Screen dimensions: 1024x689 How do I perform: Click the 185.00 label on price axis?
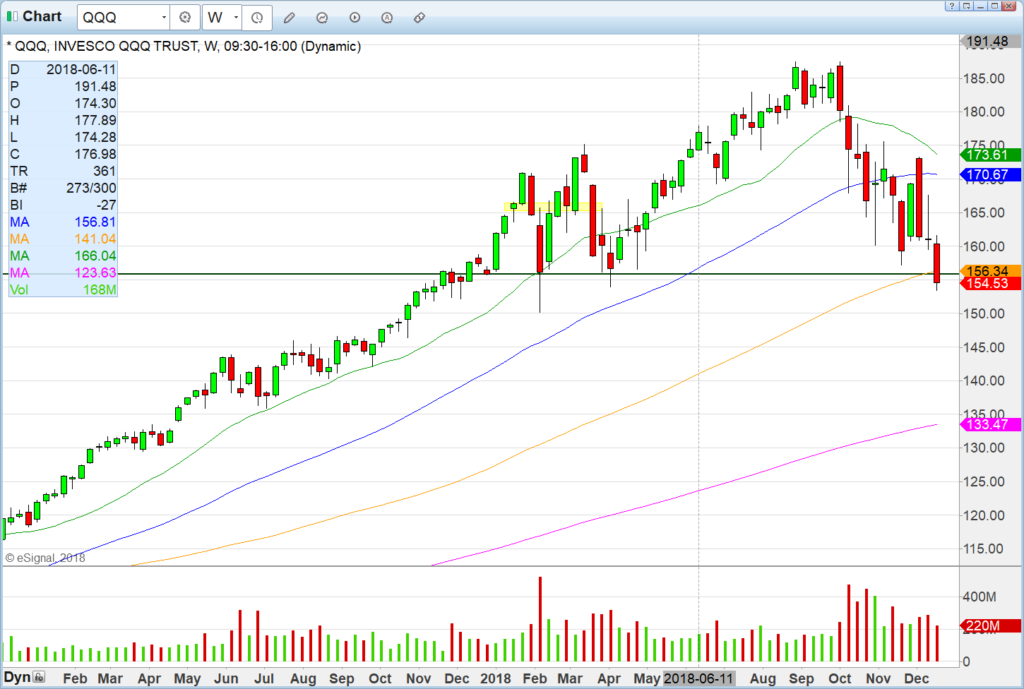pyautogui.click(x=984, y=78)
